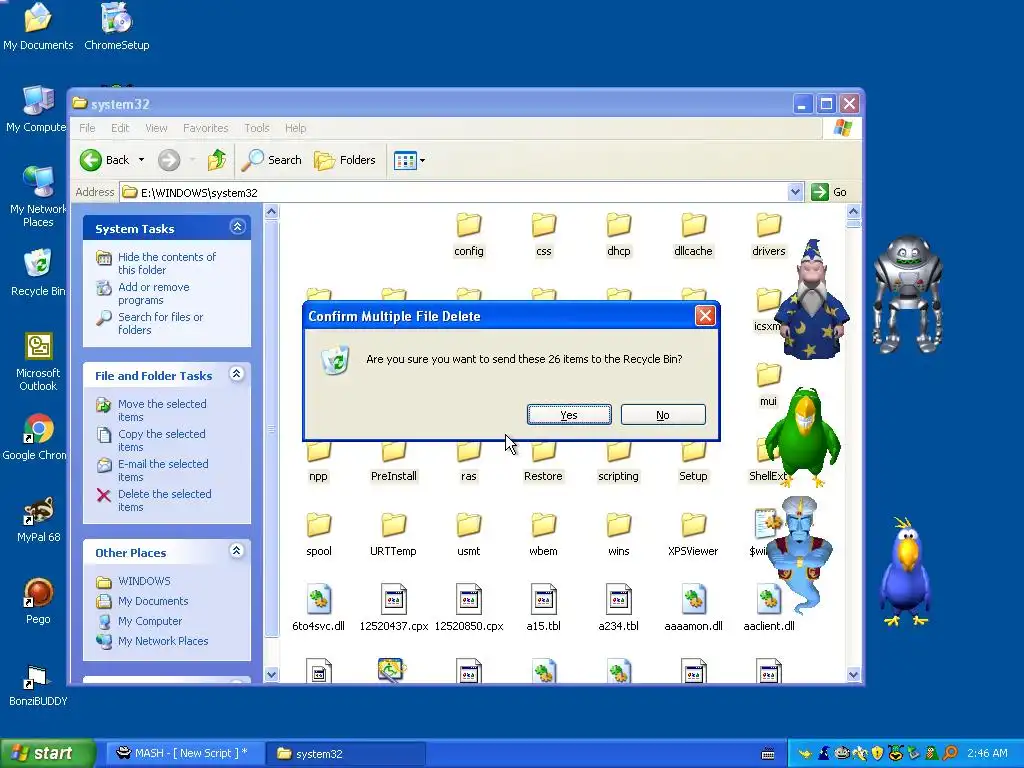Open the Favorites menu
Viewport: 1024px width, 768px height.
coord(206,128)
